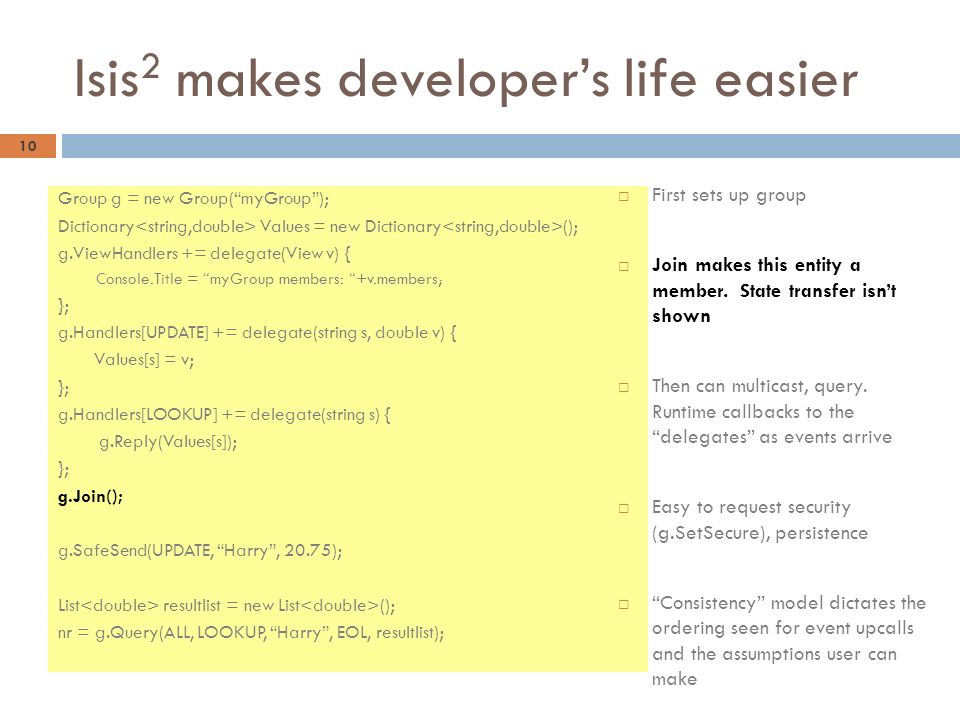Click the text 'ordering seen for event upcalls'
The height and width of the screenshot is (720, 960).
point(782,628)
